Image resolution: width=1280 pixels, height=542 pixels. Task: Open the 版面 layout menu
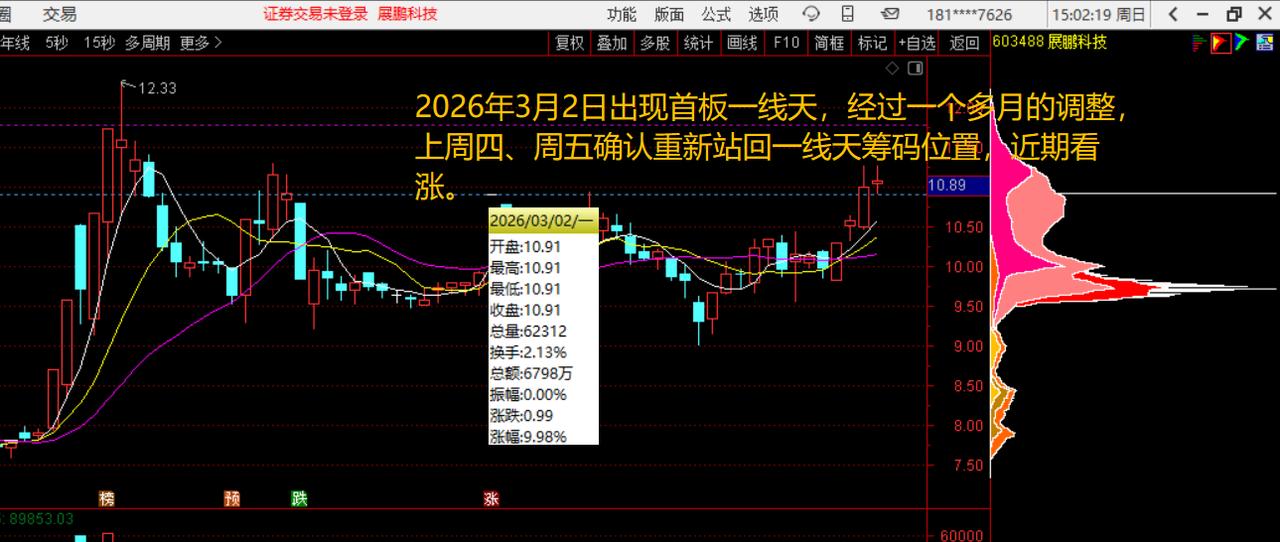(669, 14)
